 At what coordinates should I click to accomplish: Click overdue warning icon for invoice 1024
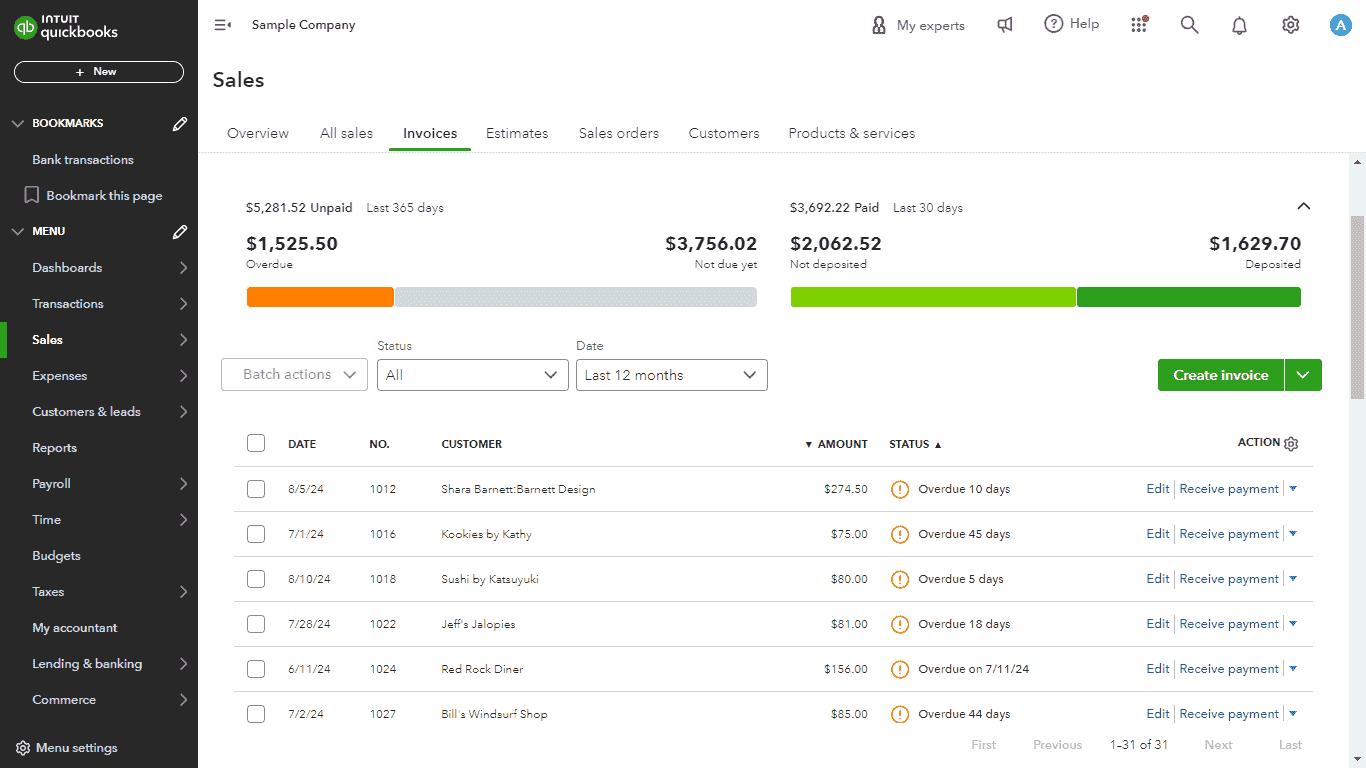tap(900, 669)
